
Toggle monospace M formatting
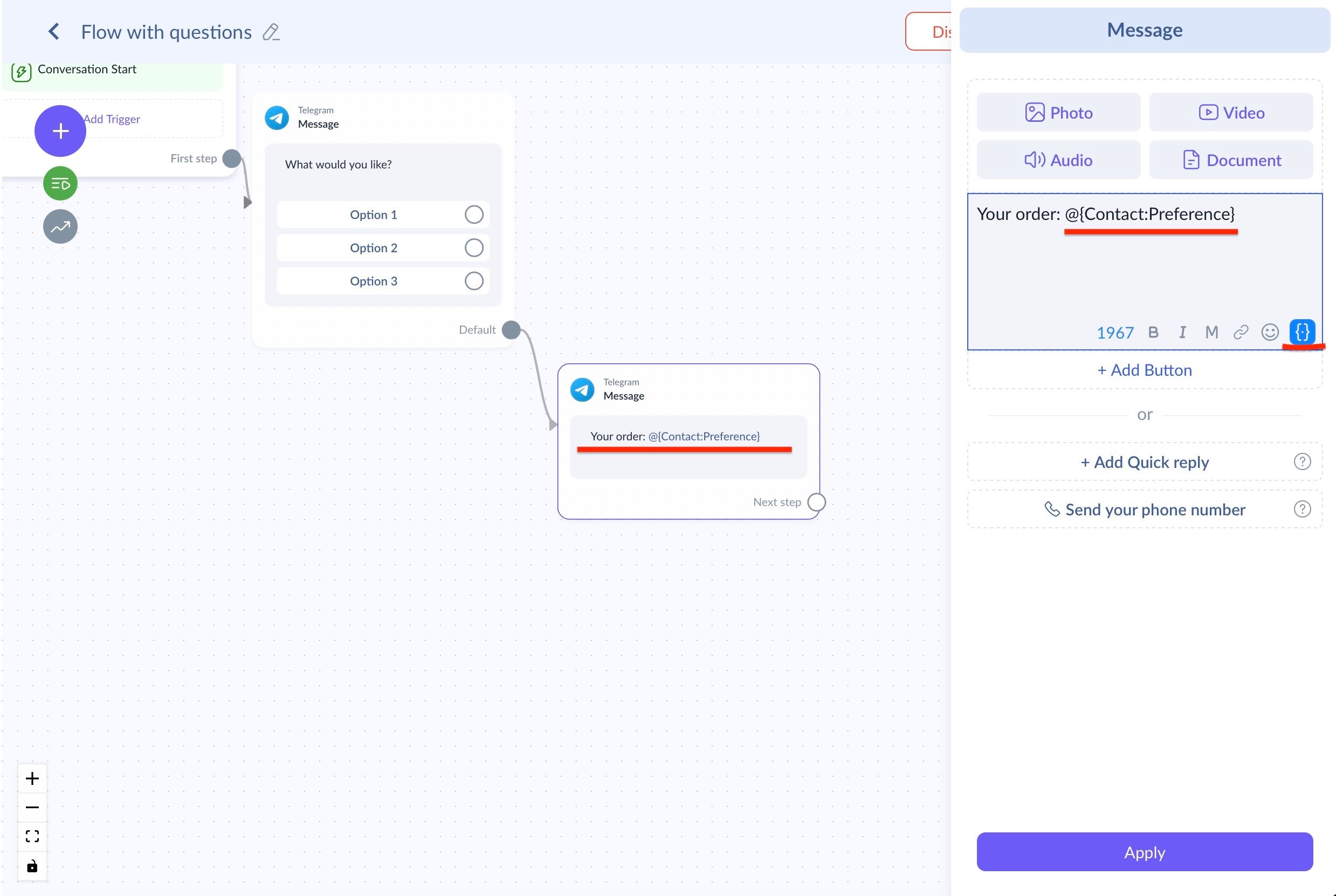1211,332
